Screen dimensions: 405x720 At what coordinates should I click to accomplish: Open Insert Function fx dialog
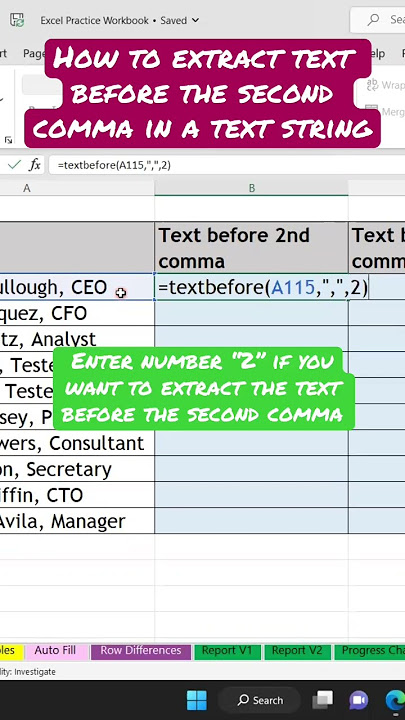[35, 165]
